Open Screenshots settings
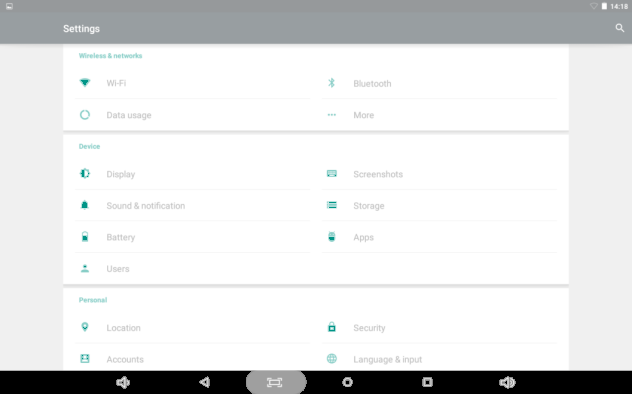The height and width of the screenshot is (394, 632). pos(439,174)
